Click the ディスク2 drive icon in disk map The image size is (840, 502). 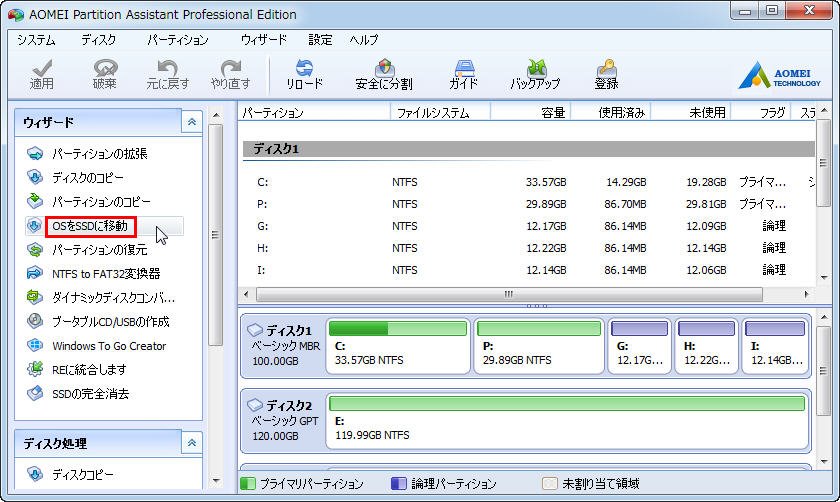coord(255,405)
